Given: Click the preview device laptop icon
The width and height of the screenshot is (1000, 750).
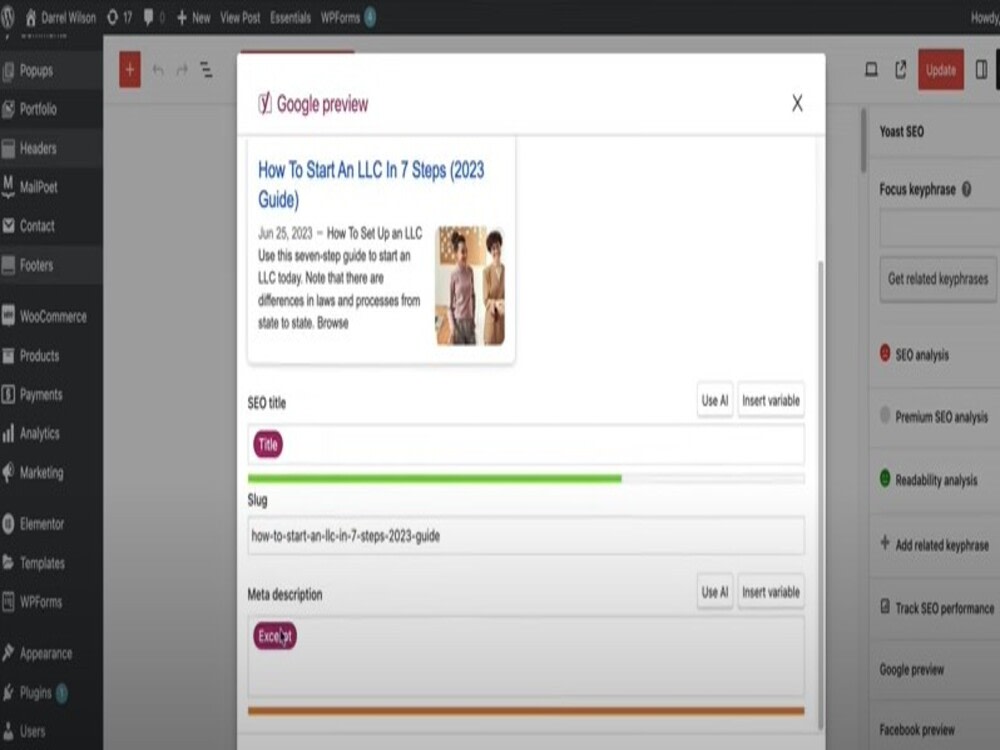Looking at the screenshot, I should coord(871,70).
